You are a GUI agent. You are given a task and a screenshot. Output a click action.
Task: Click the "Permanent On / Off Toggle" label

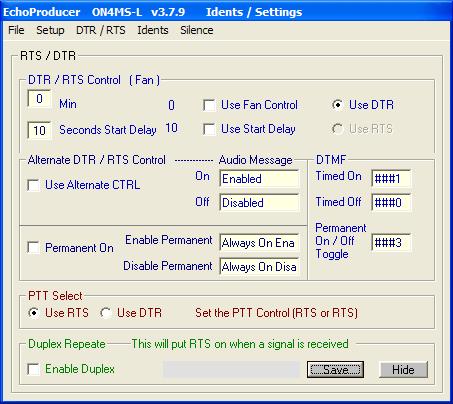[x=341, y=241]
